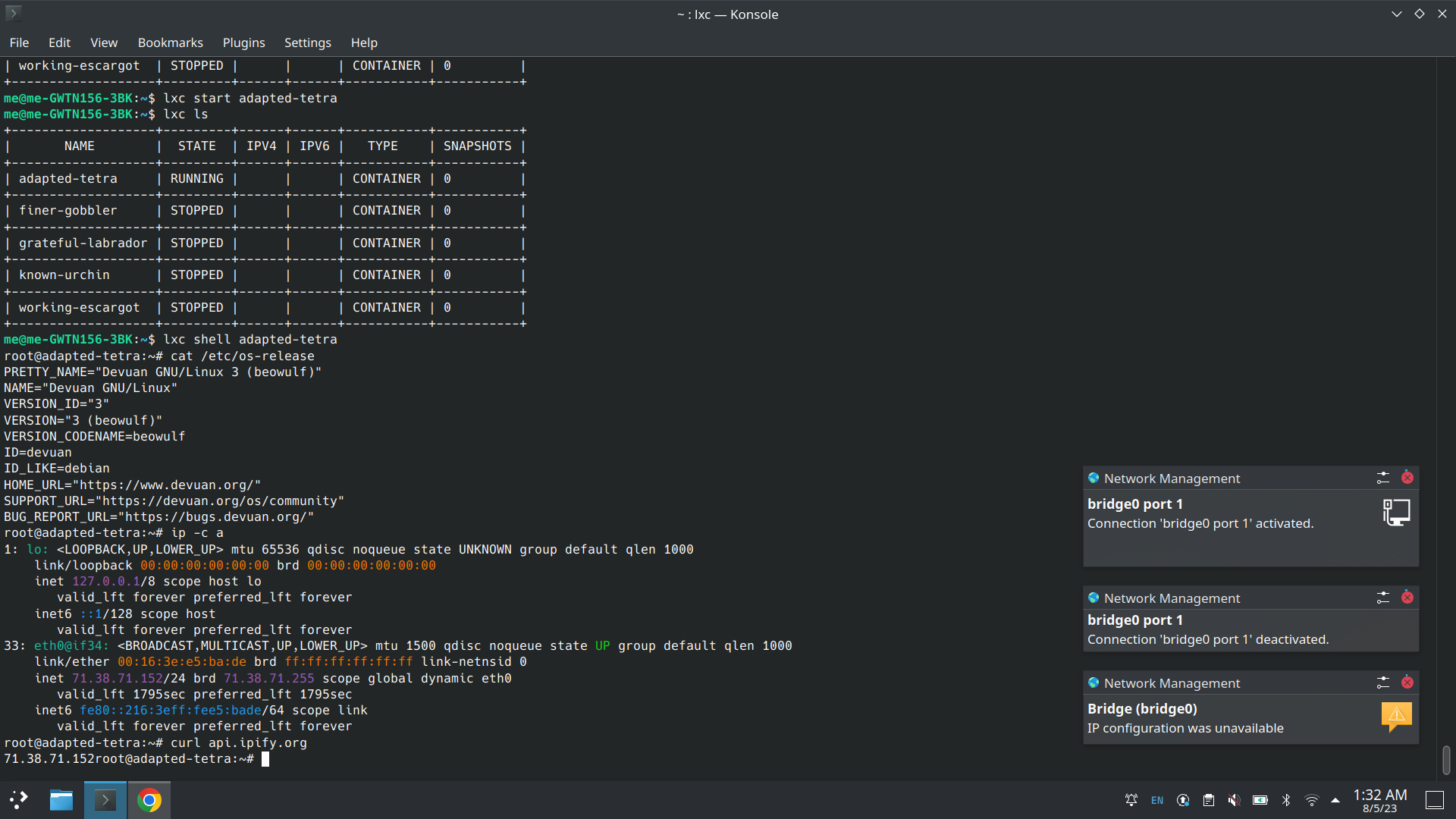This screenshot has height=819, width=1456.
Task: Click the terminal's vertical scrollbar handle
Action: coord(1446,760)
